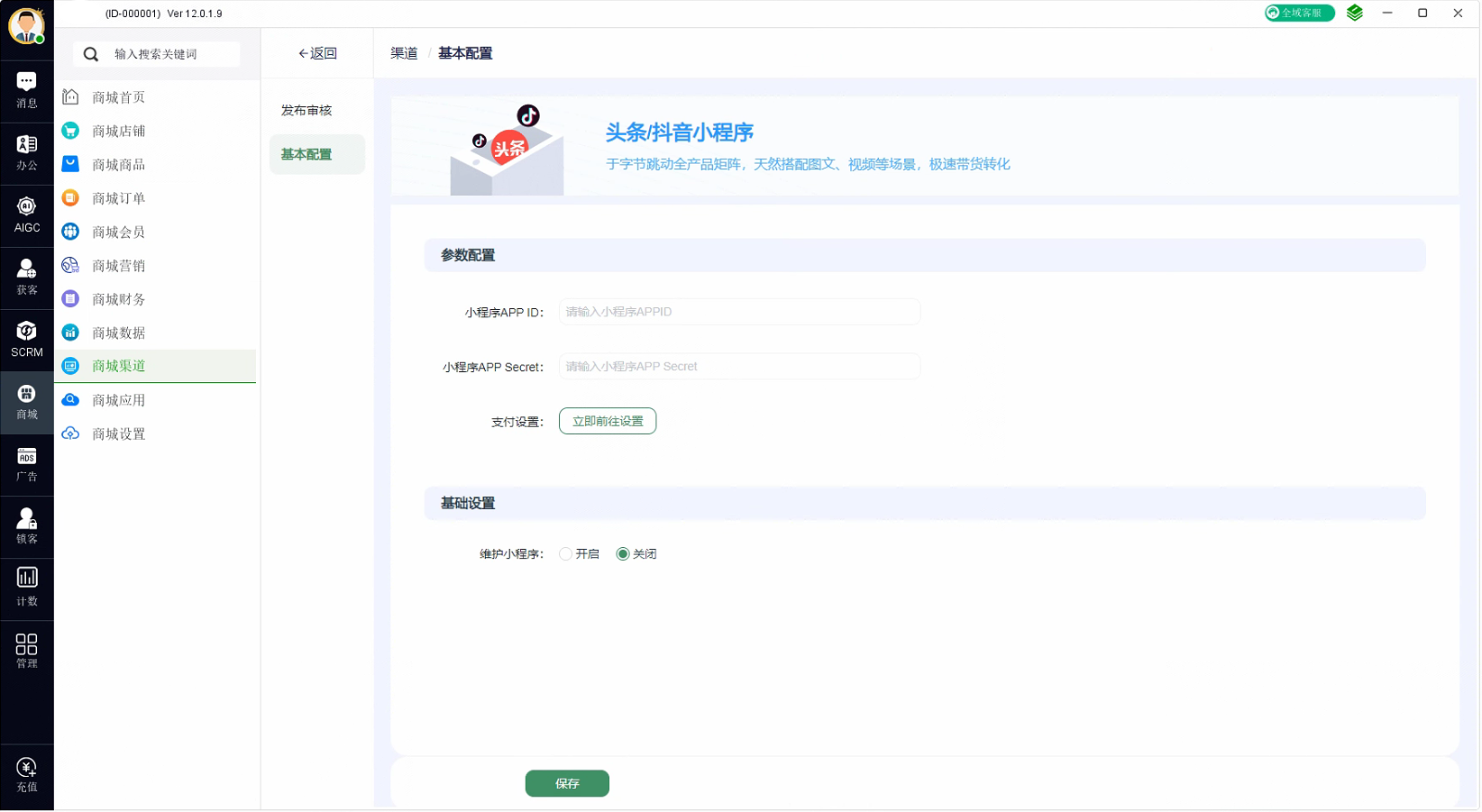Open the 办公 office section
The width and height of the screenshot is (1482, 812).
[x=27, y=152]
